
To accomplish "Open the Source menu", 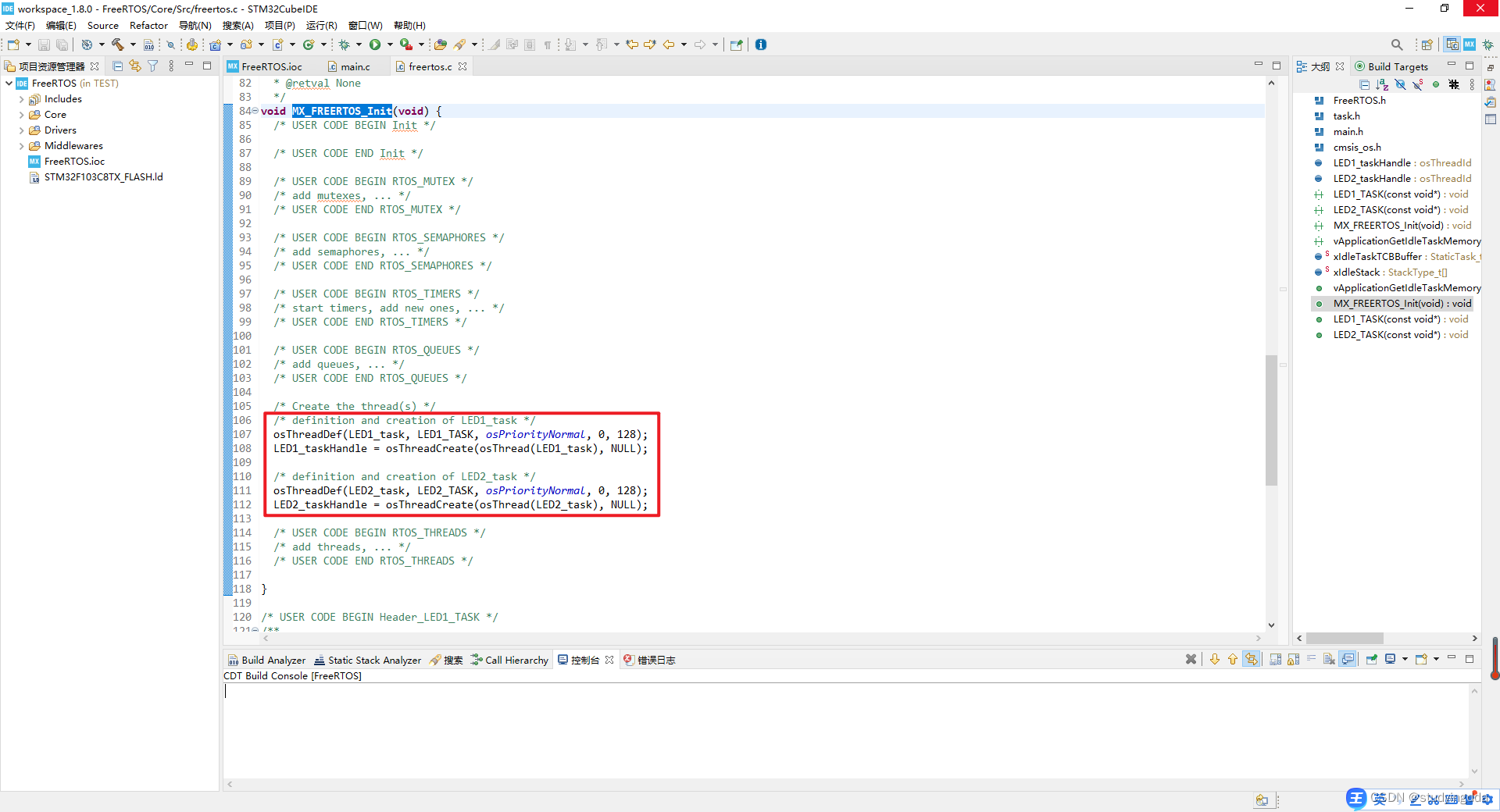I will (102, 25).
